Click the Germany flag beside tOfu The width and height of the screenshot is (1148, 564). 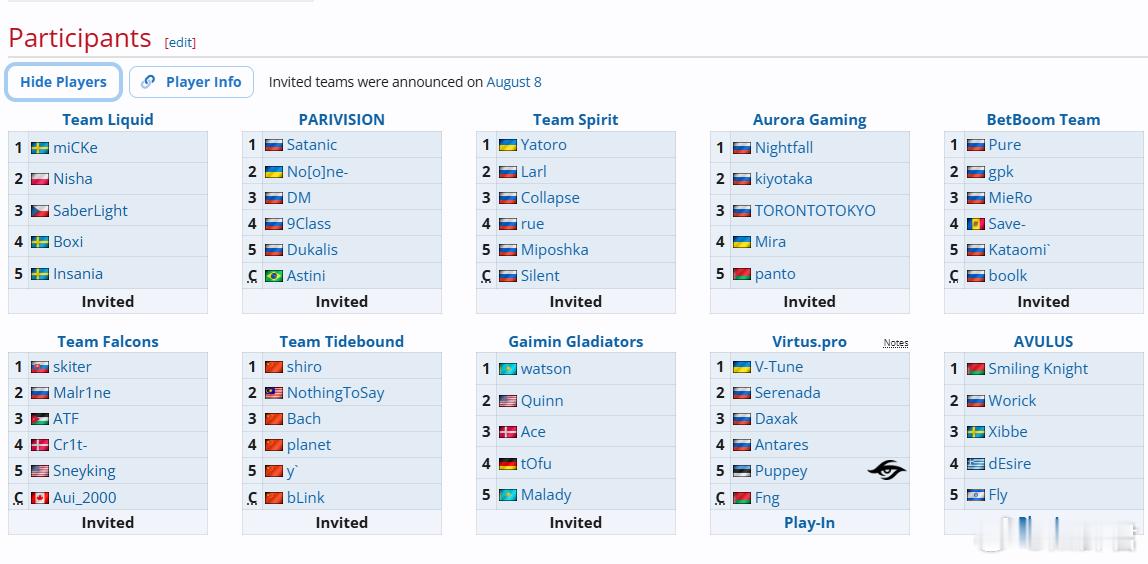tap(507, 464)
